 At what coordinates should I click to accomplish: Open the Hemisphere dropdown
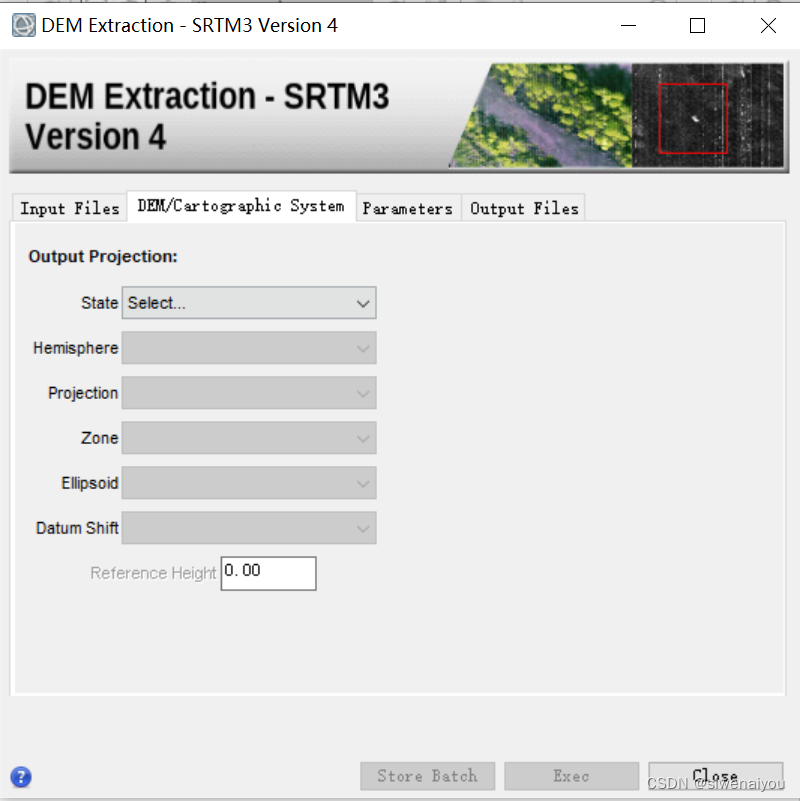(x=248, y=348)
